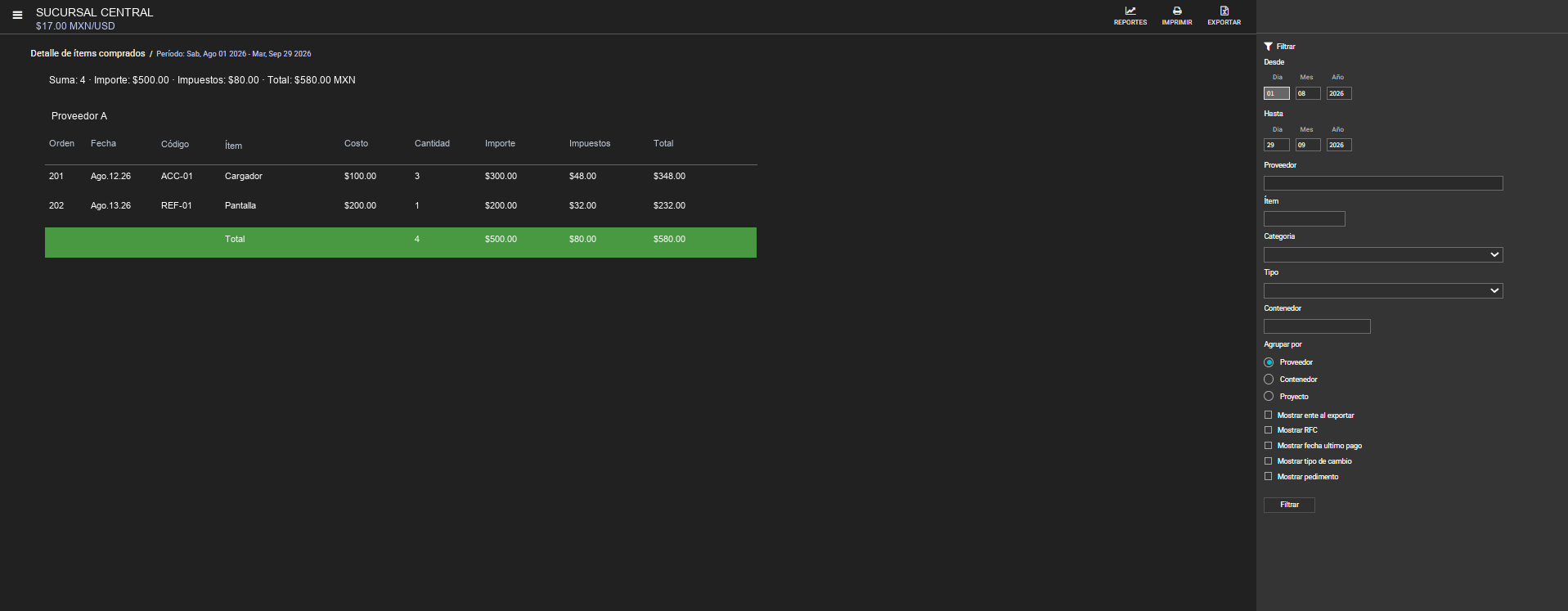The width and height of the screenshot is (1568, 611).
Task: Select the Contenedor grouping radio button
Action: tap(1269, 380)
